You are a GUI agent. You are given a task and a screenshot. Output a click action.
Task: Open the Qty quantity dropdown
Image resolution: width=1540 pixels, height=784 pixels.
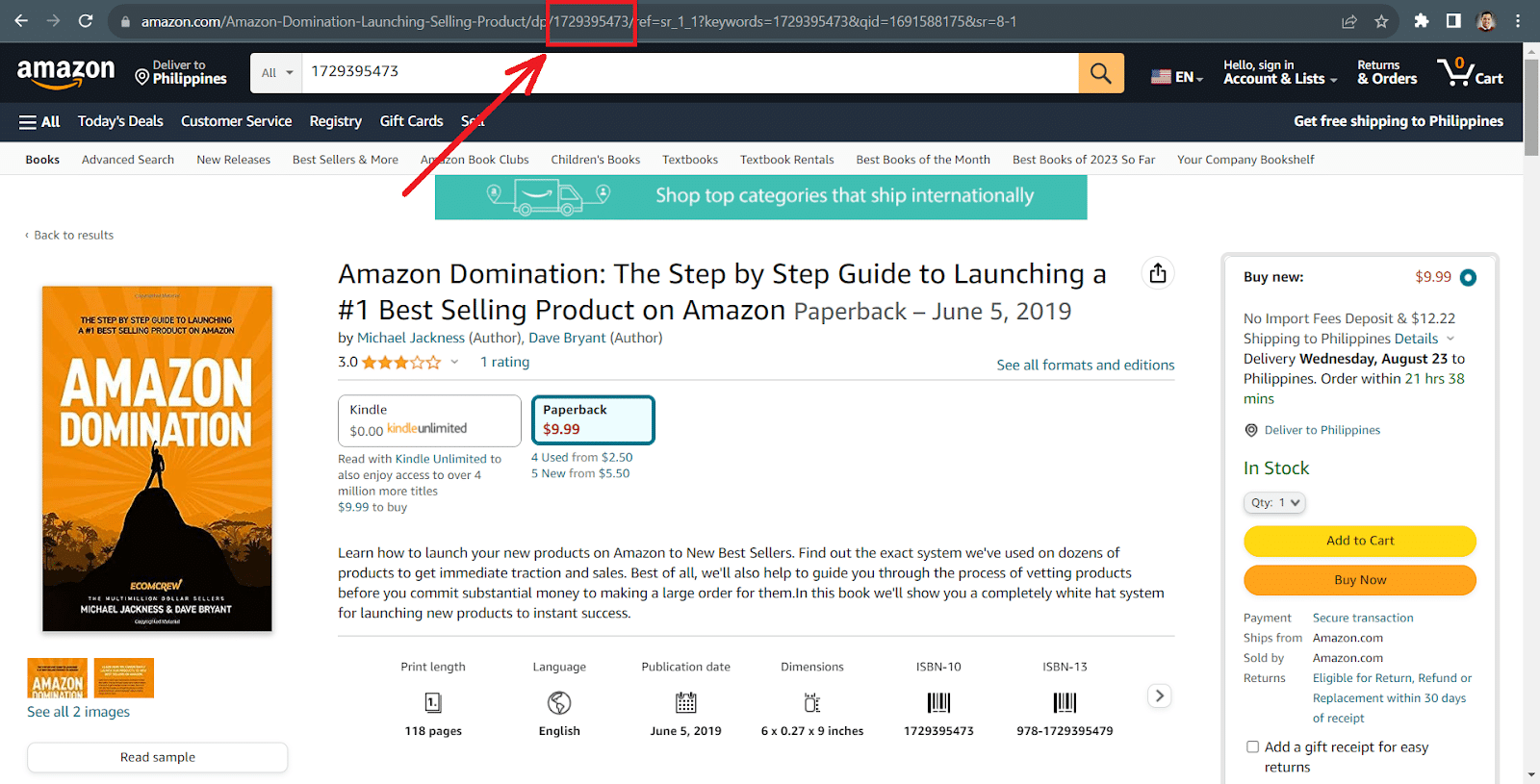(x=1274, y=502)
